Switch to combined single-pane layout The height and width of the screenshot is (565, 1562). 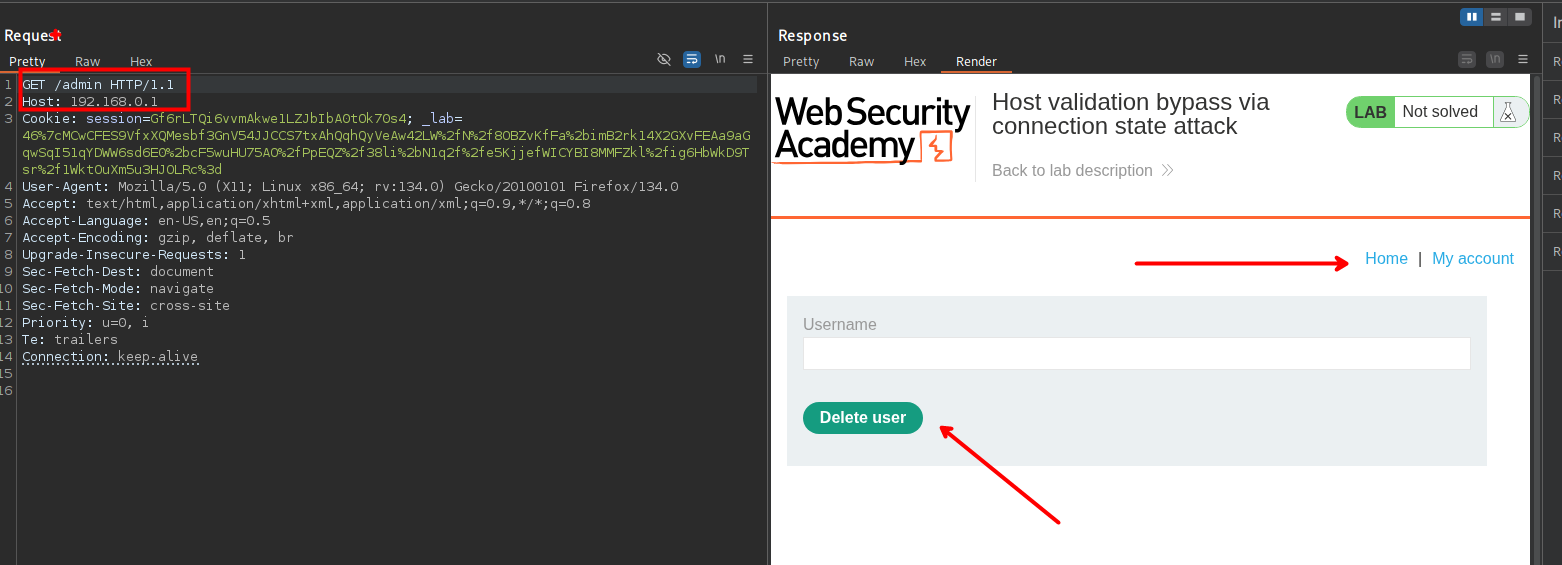click(x=1520, y=17)
